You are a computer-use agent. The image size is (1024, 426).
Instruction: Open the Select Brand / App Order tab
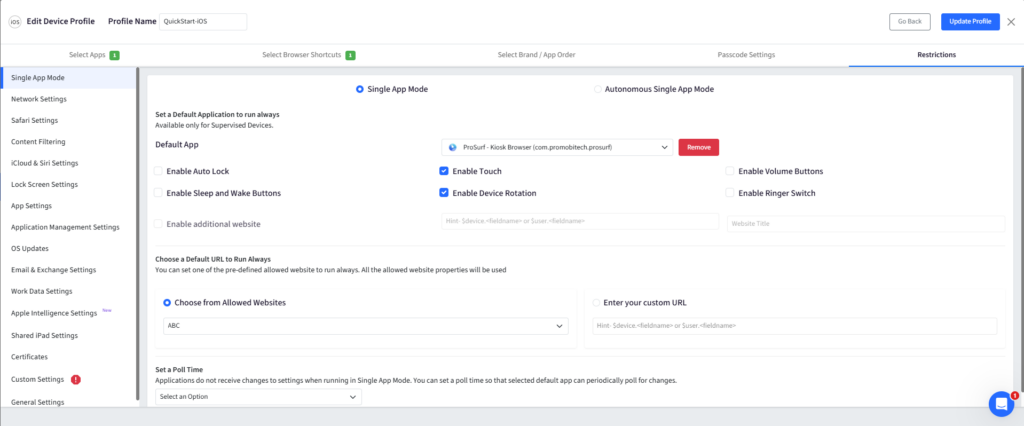[x=536, y=55]
